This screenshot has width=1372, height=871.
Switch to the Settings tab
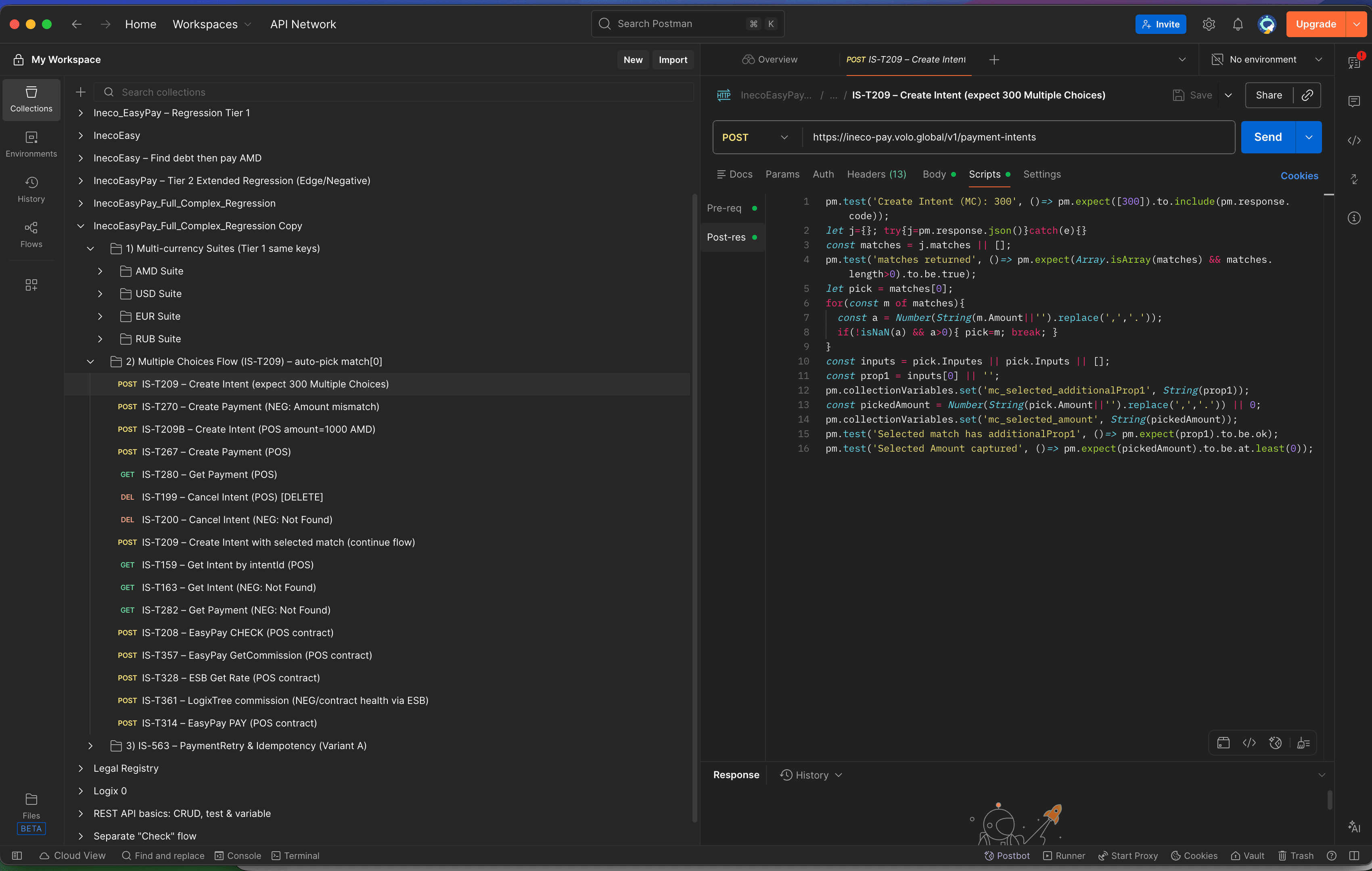1042,174
